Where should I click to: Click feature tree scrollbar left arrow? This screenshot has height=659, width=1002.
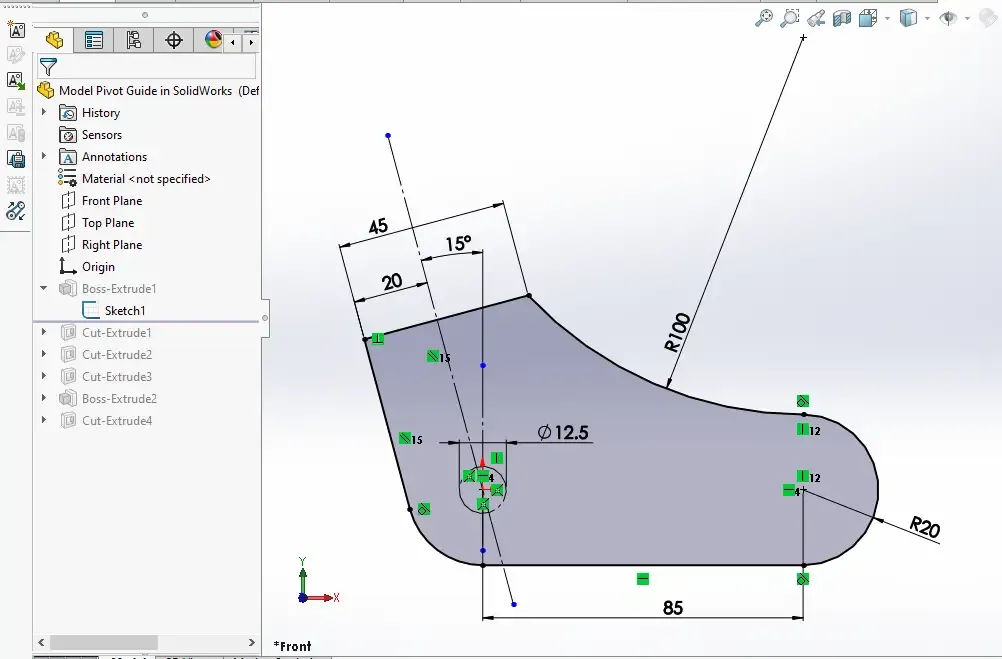click(x=42, y=642)
